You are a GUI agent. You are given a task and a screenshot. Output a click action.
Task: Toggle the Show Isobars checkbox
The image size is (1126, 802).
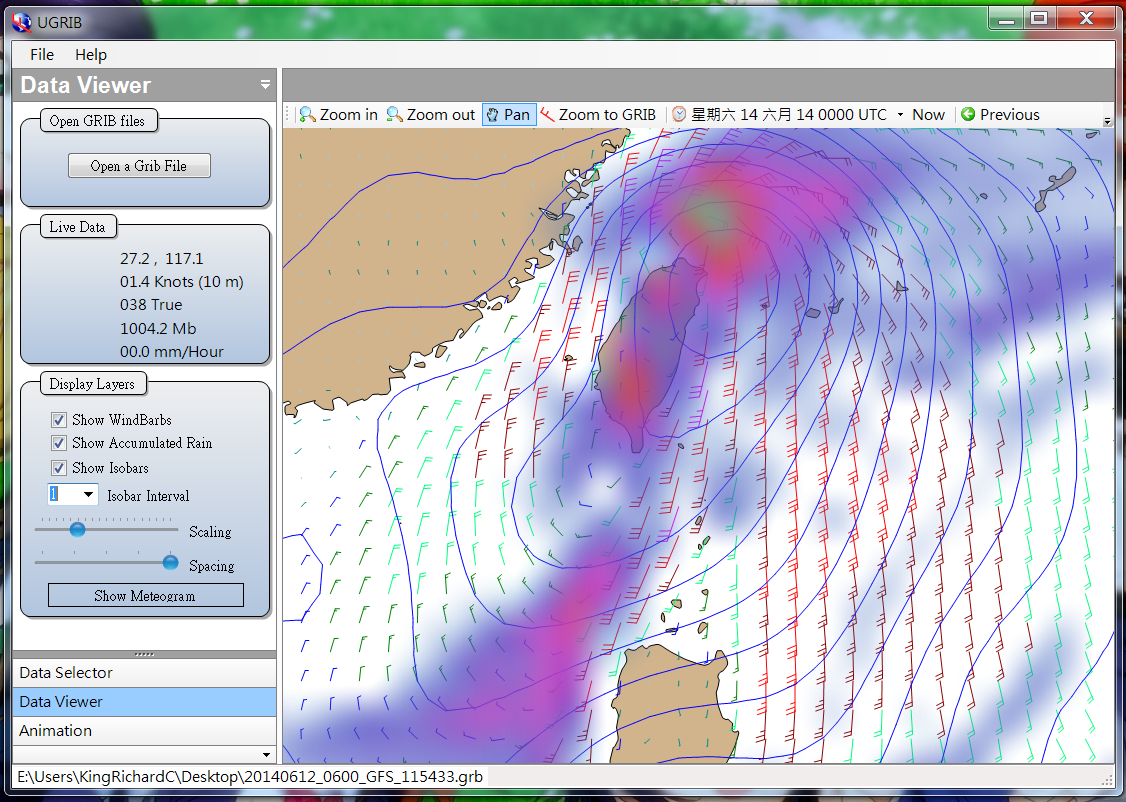pos(59,468)
